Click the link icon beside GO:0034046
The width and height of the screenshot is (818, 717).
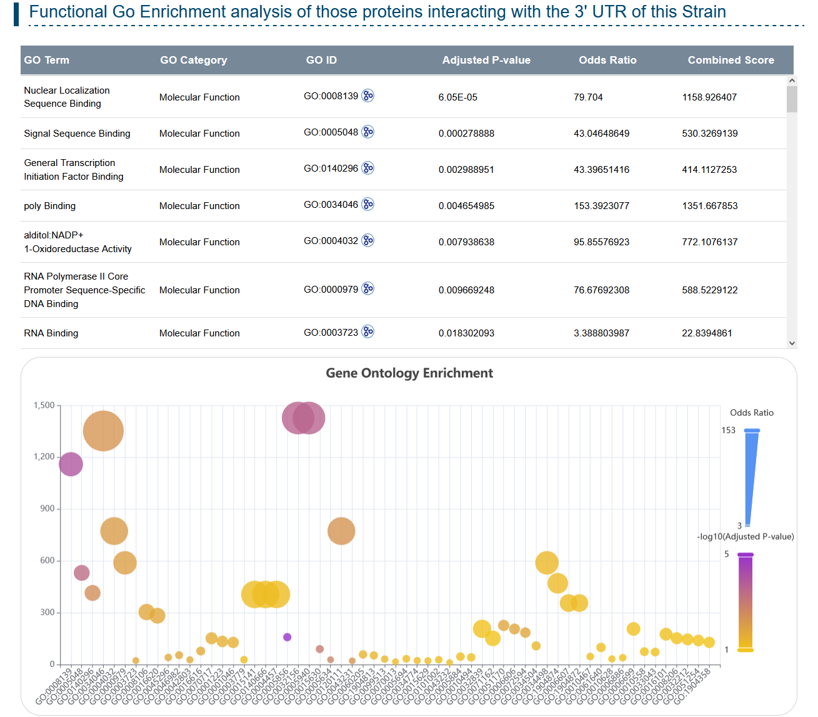pyautogui.click(x=368, y=206)
